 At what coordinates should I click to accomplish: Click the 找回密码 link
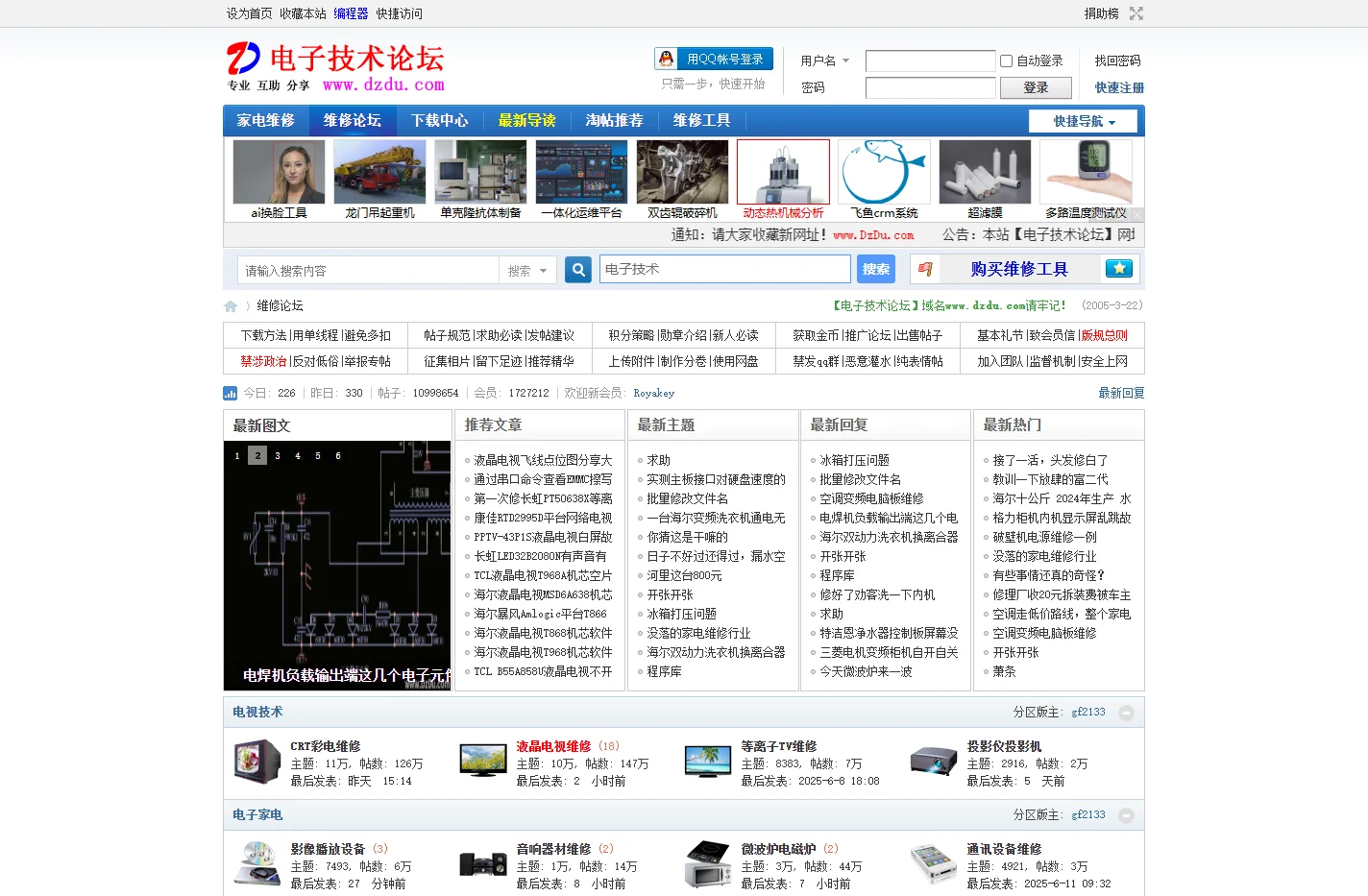click(x=1117, y=61)
